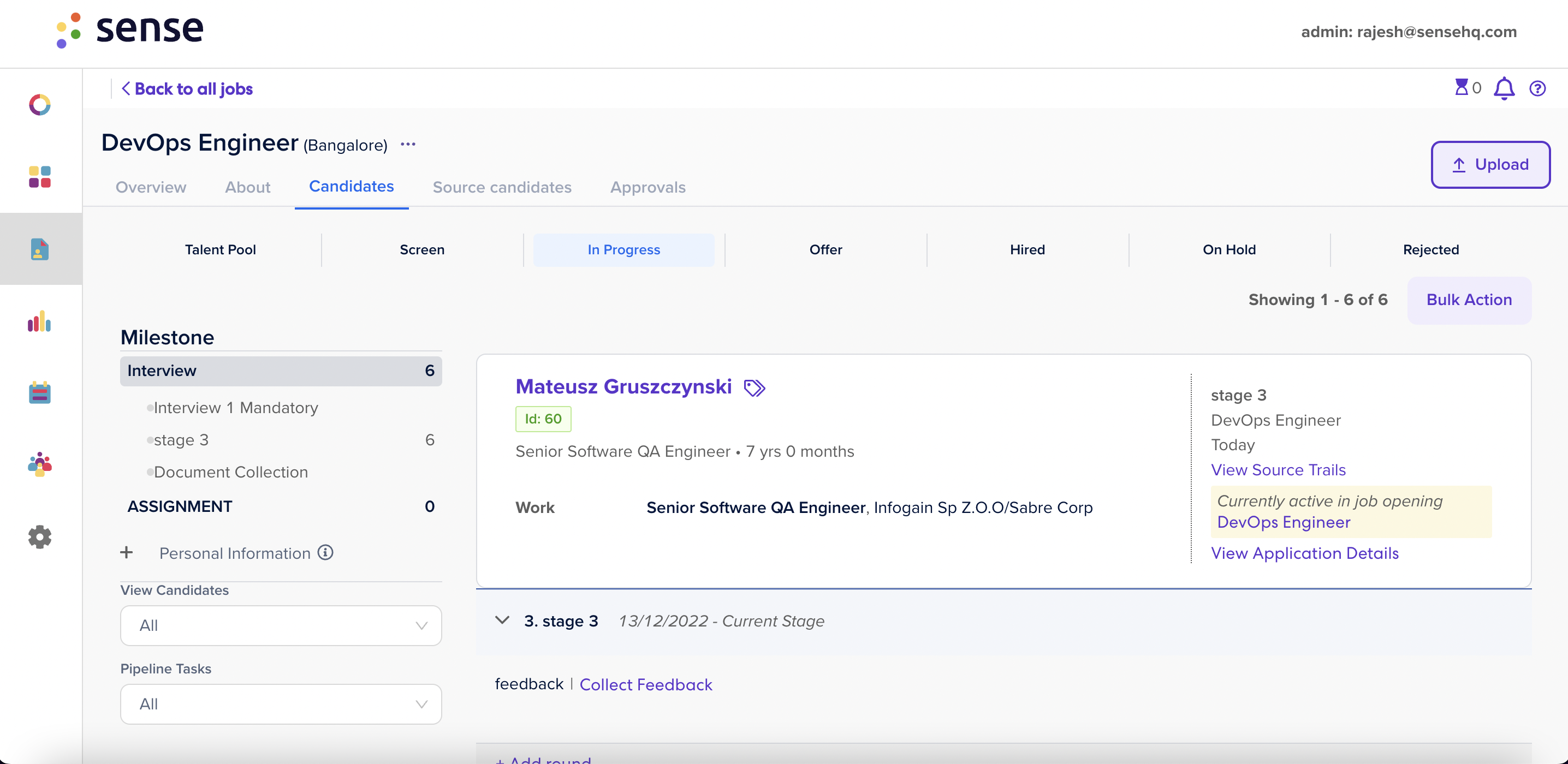
Task: Open the bar chart analytics icon
Action: [x=39, y=320]
